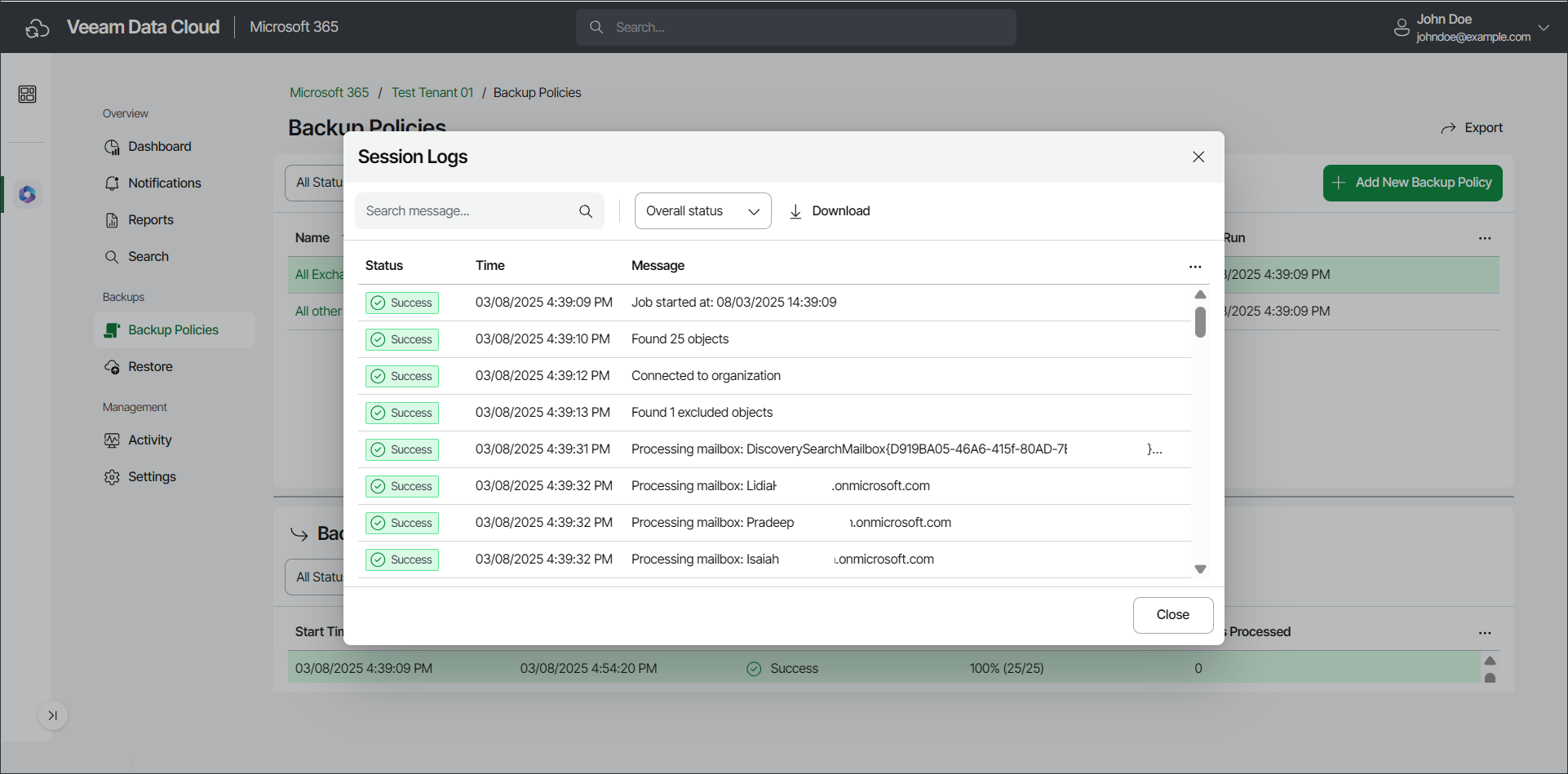Click the Message column header
The height and width of the screenshot is (774, 1568).
pyautogui.click(x=658, y=266)
